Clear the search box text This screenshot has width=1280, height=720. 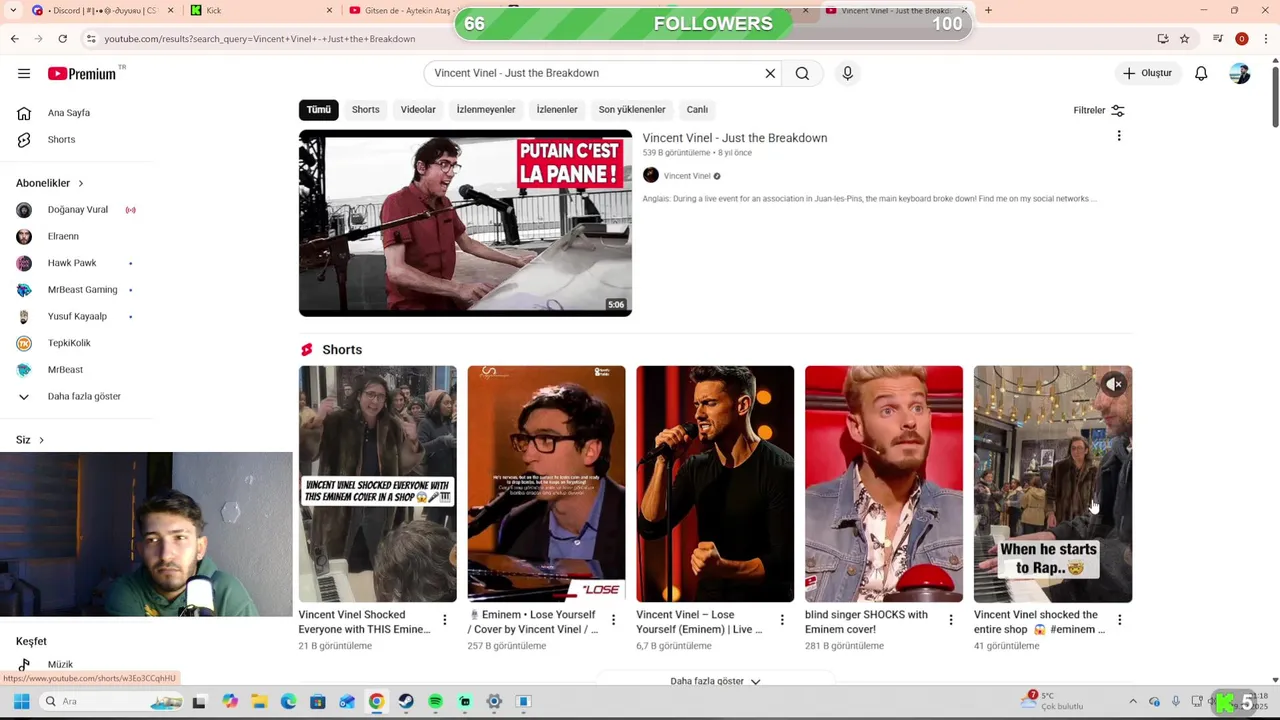770,73
